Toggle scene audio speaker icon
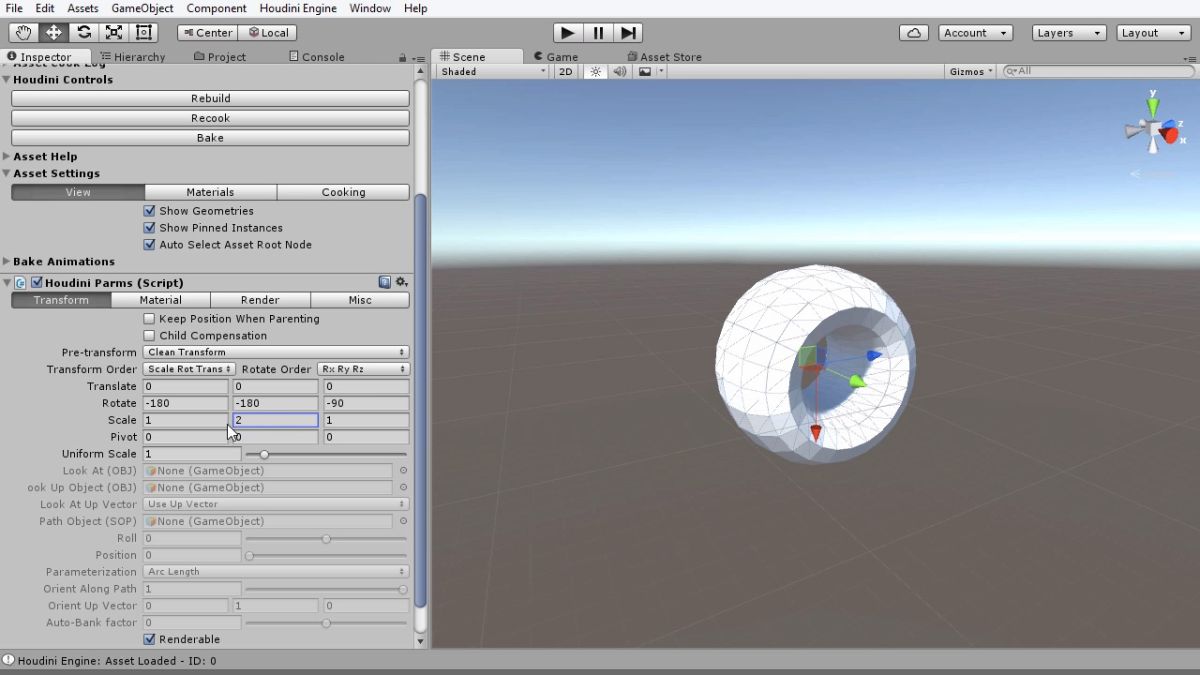 620,72
